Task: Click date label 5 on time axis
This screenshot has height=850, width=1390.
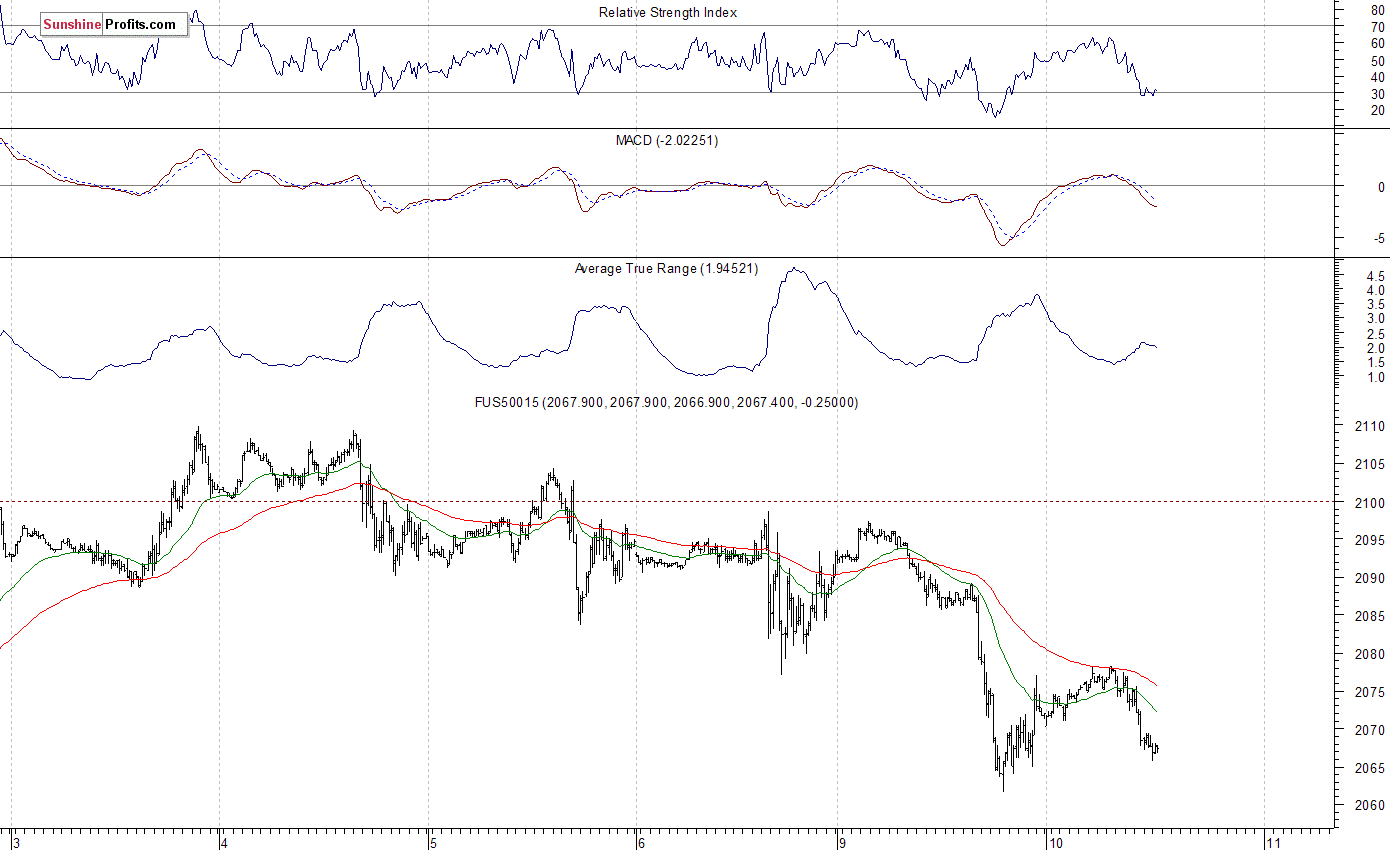Action: pos(432,842)
